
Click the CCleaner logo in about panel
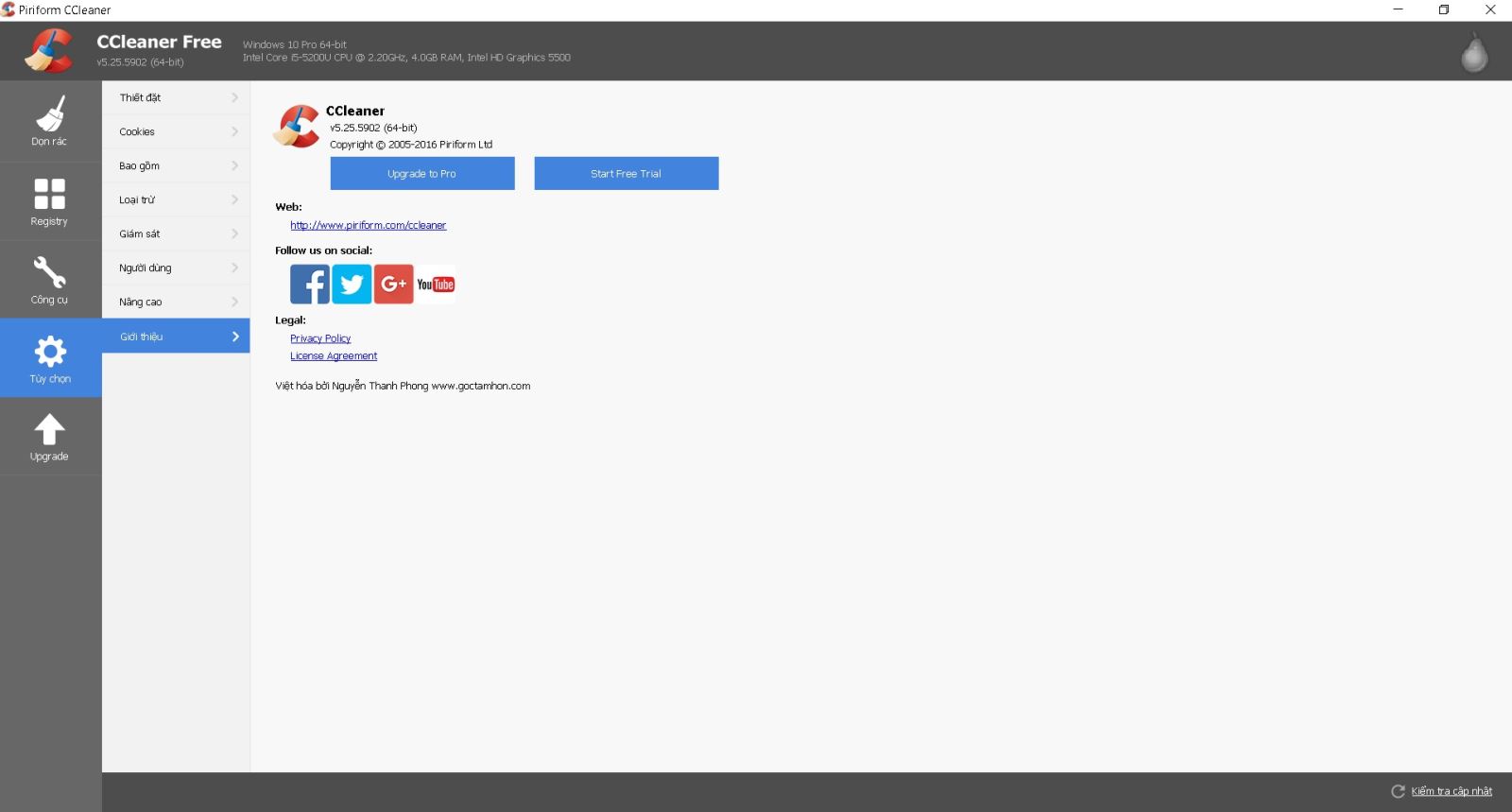click(x=297, y=127)
